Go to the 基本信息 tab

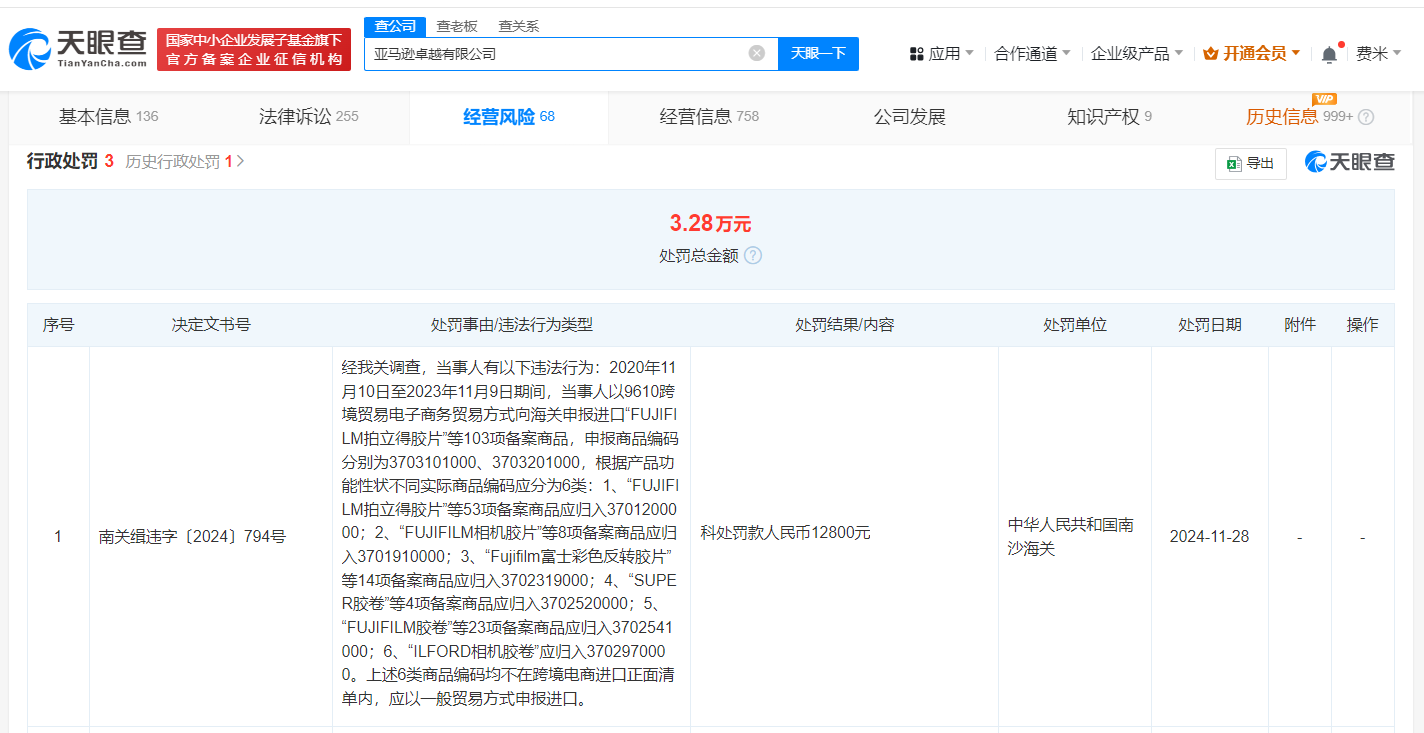[x=108, y=117]
